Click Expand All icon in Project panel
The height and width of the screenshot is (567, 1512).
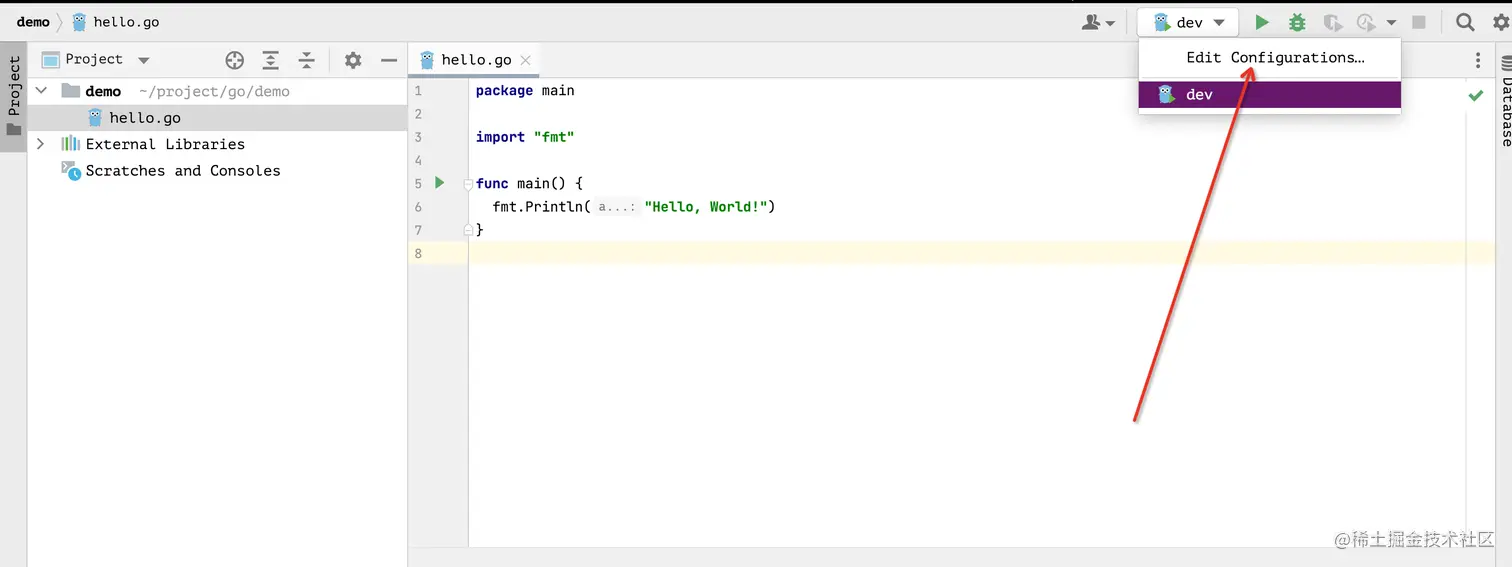270,60
